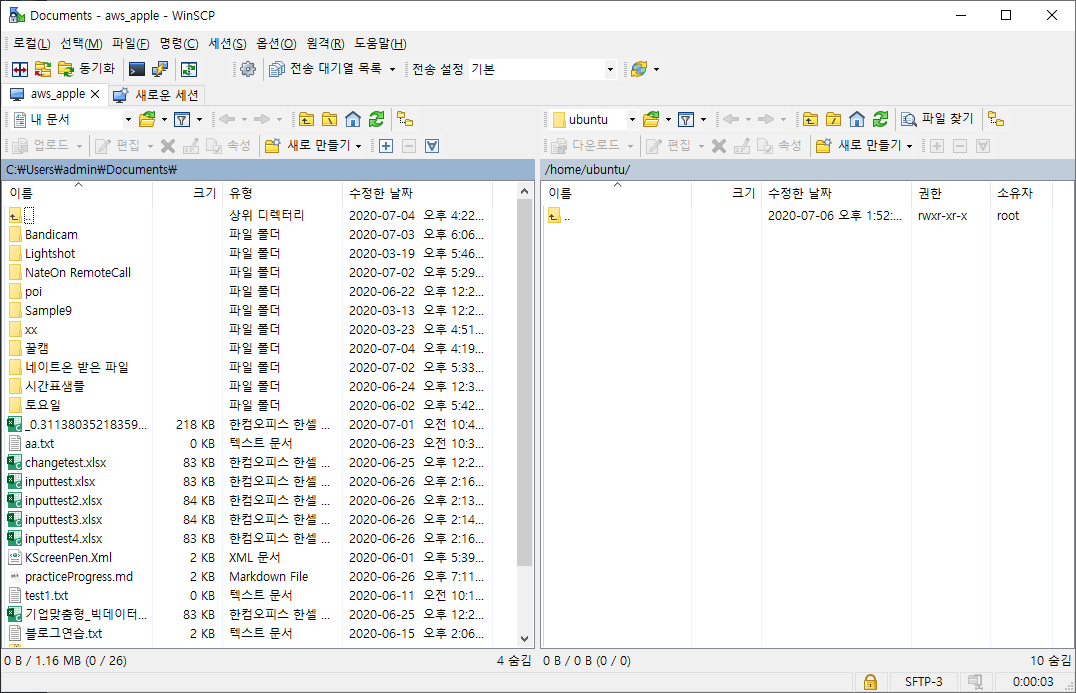This screenshot has width=1076, height=693.
Task: Close the aws_apple session tab
Action: [95, 94]
